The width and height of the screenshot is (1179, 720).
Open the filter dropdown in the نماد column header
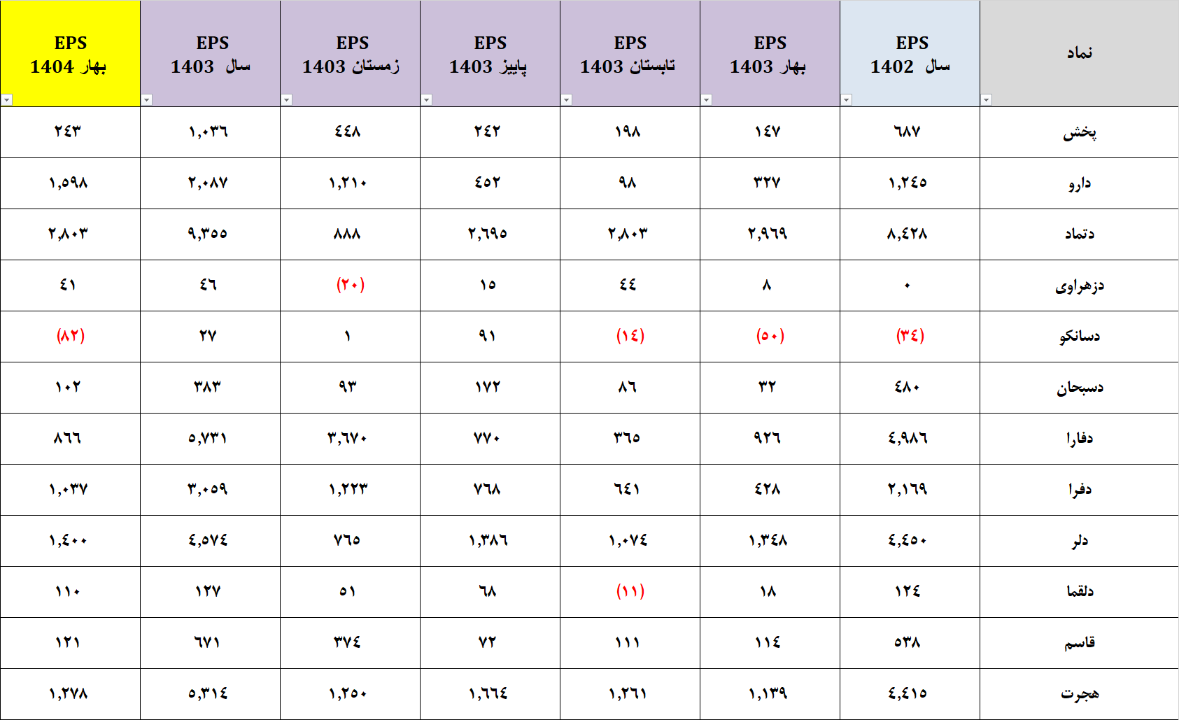tap(986, 100)
